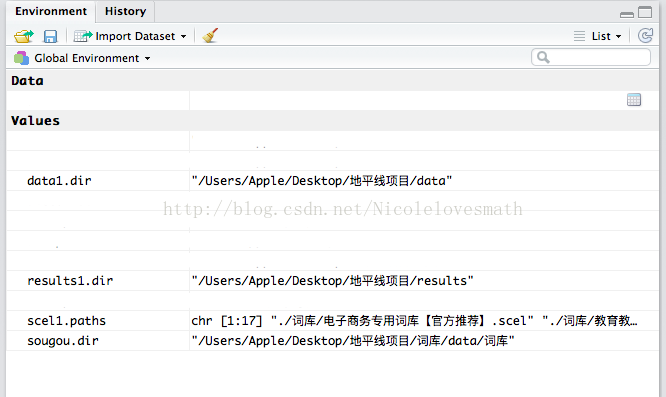Click the sougou.dir path value
The width and height of the screenshot is (666, 397).
(x=353, y=341)
